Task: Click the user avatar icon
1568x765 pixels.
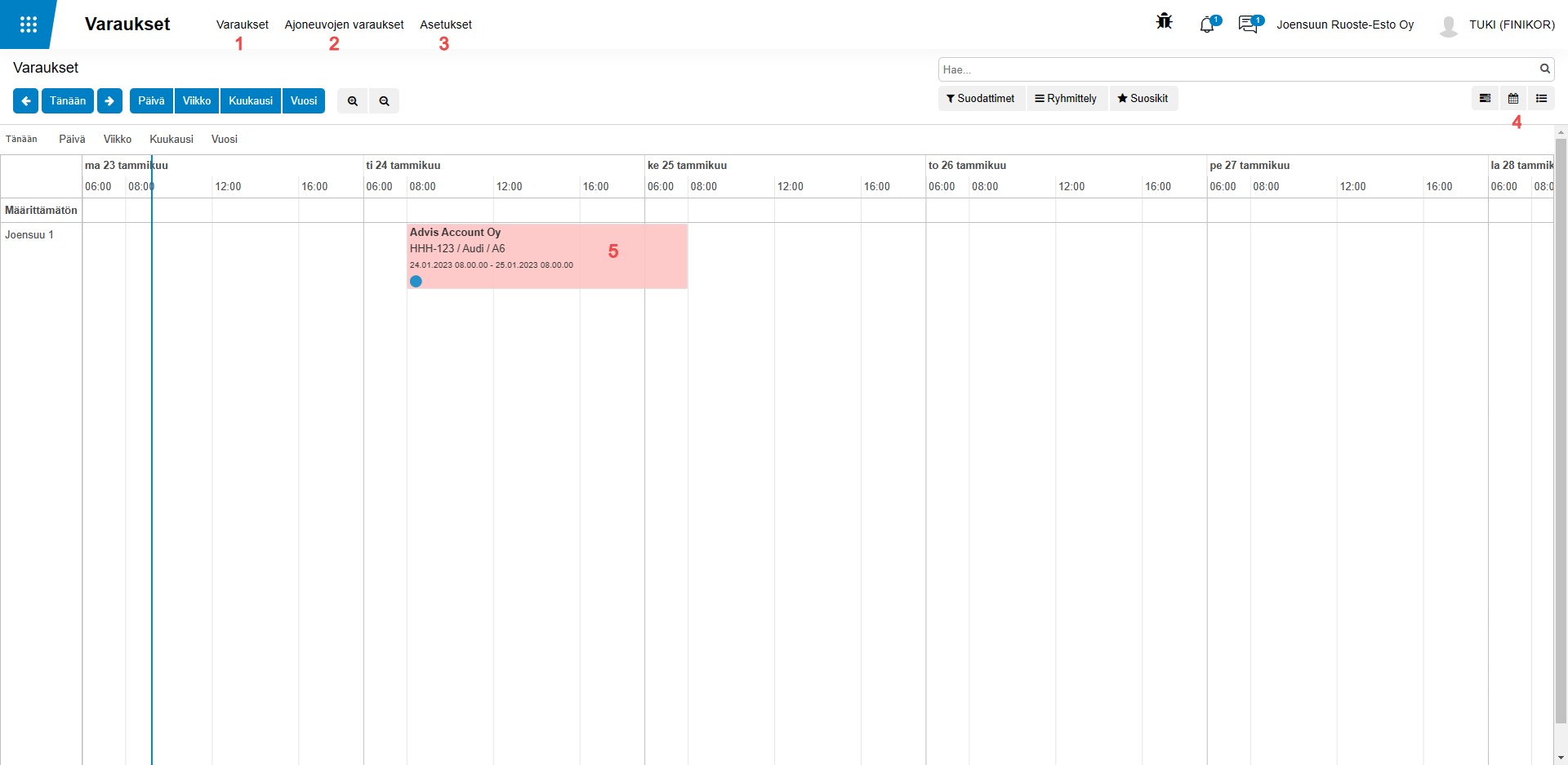Action: (1449, 25)
